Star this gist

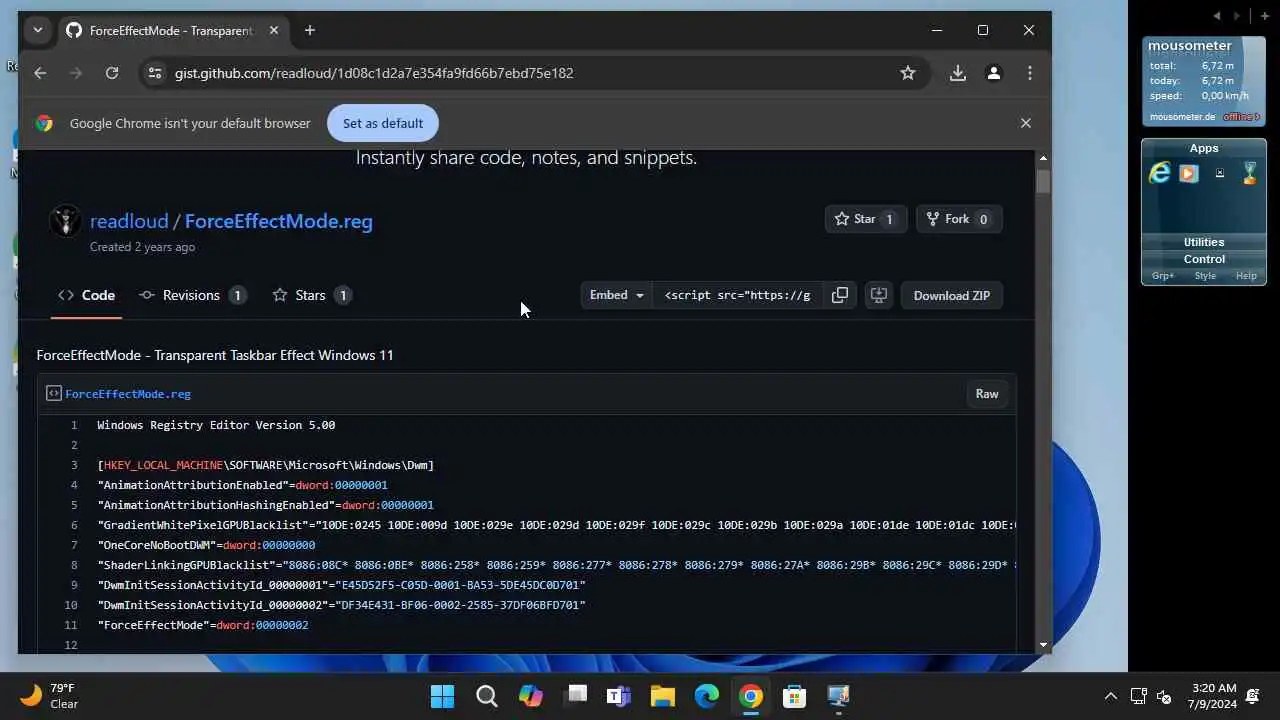click(866, 219)
